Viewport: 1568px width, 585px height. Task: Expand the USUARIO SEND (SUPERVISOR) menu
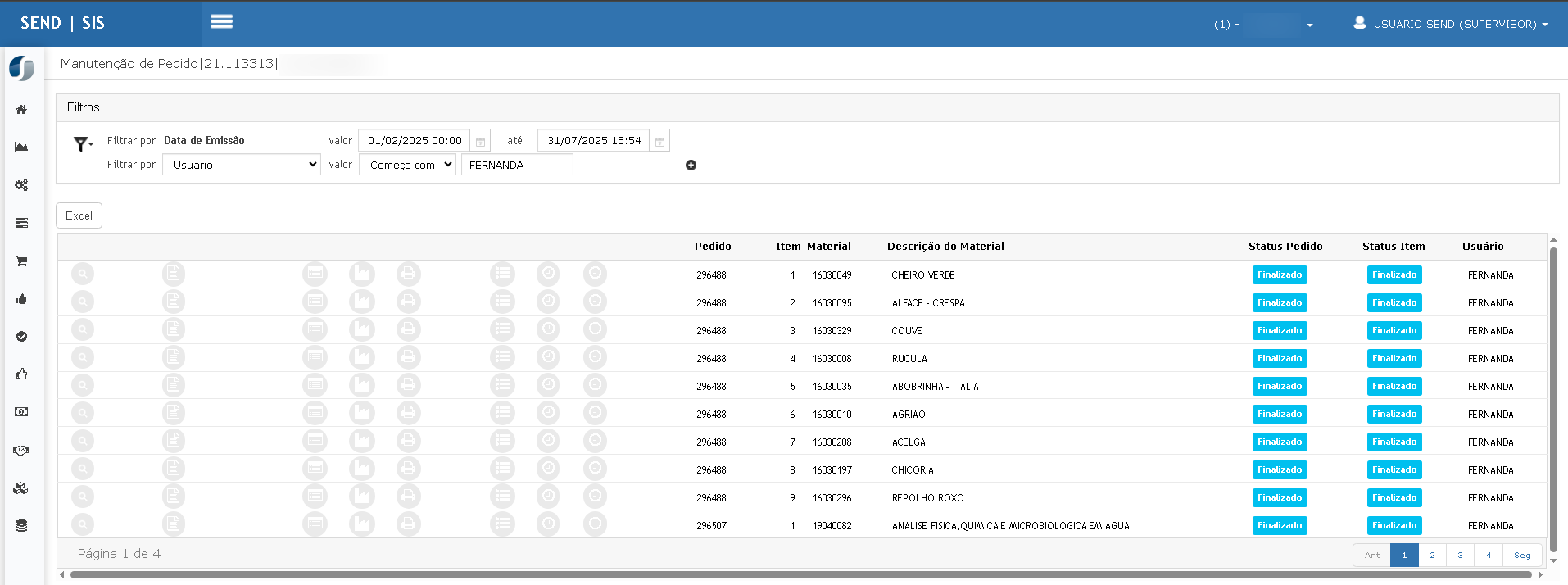1451,24
